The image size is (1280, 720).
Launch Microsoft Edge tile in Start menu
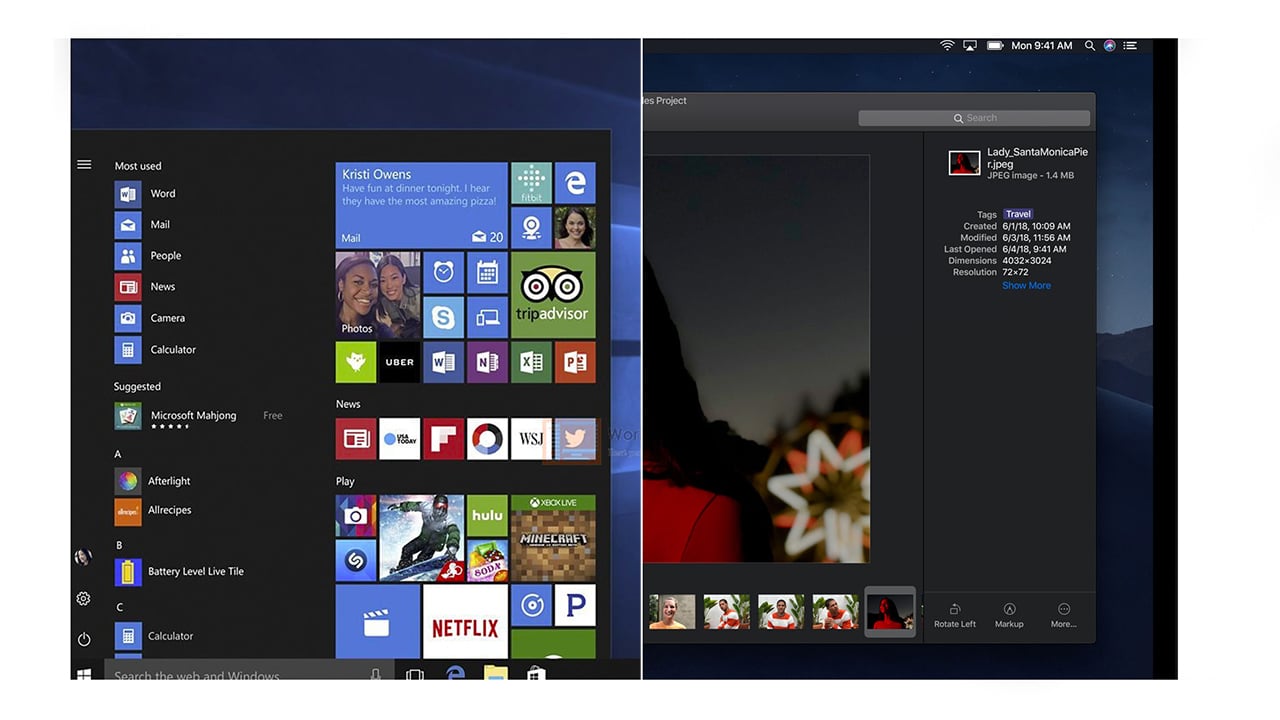coord(575,183)
